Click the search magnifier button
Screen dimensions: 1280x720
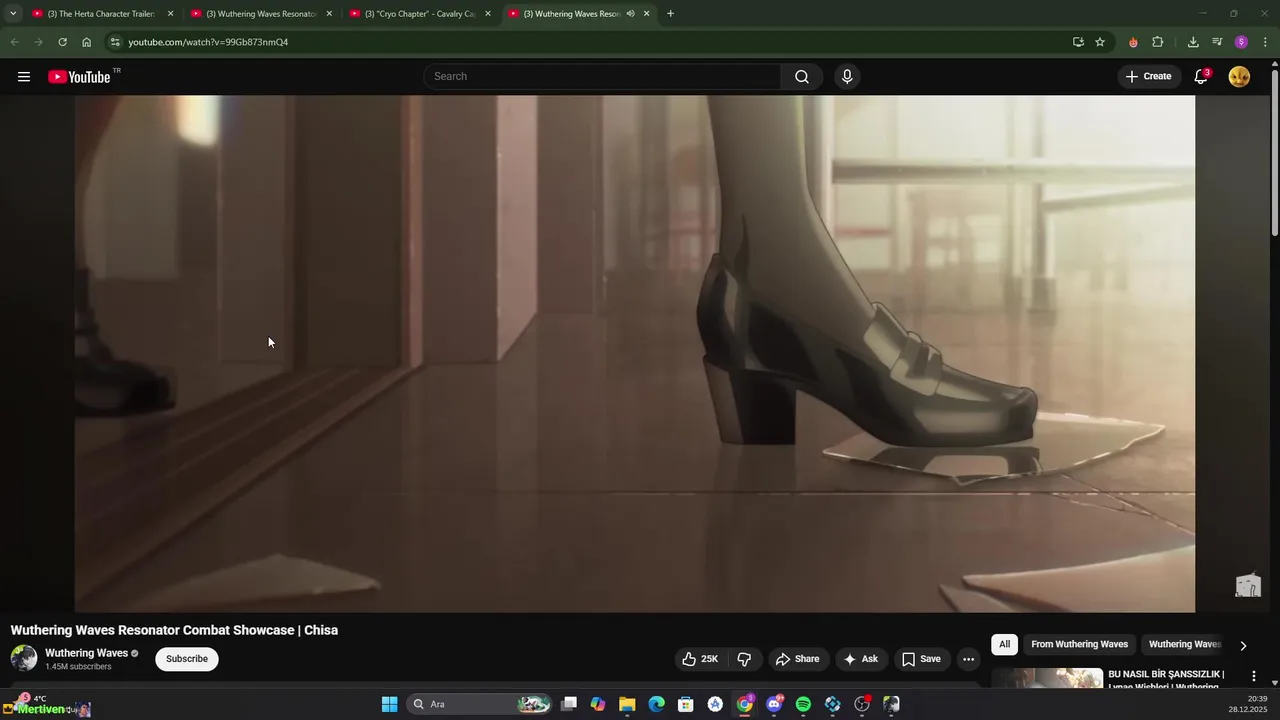tap(802, 77)
